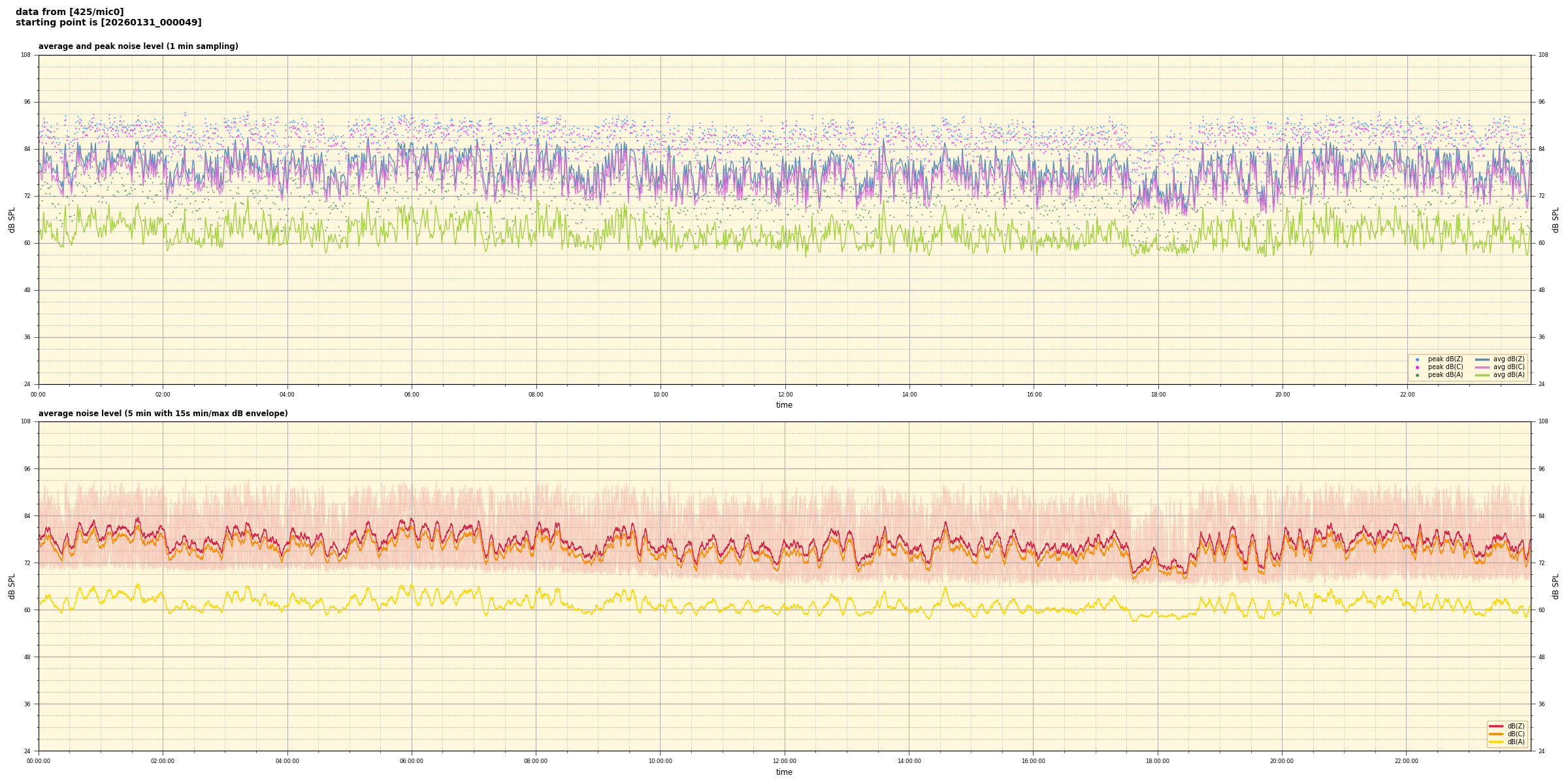The height and width of the screenshot is (784, 1568).
Task: Click the left 'dB SPL' label of top chart
Action: (x=12, y=220)
